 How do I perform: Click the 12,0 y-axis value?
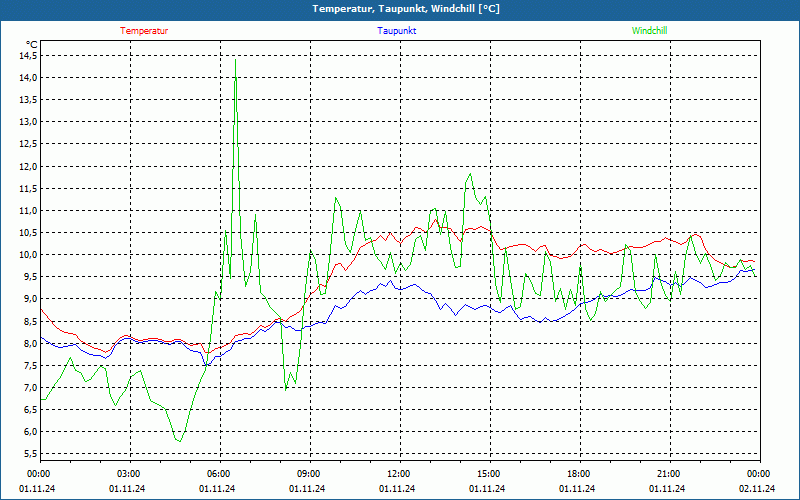pyautogui.click(x=29, y=166)
